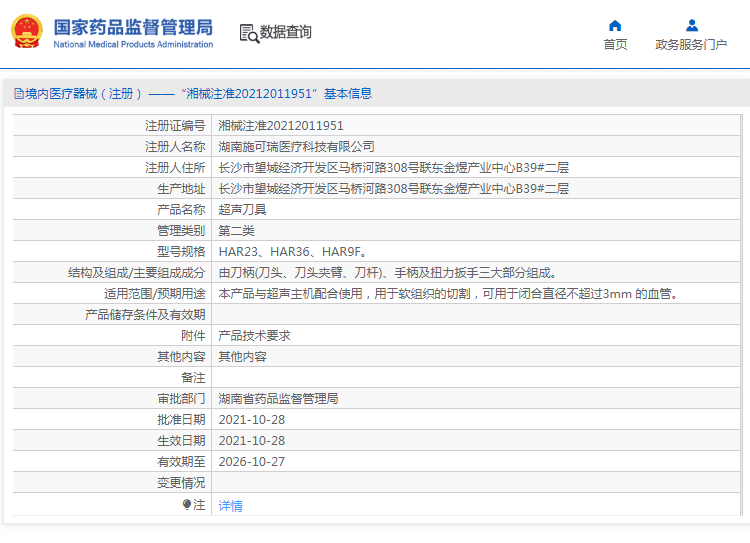750x543 pixels.
Task: Click the 审批部门 label
Action: [181, 399]
